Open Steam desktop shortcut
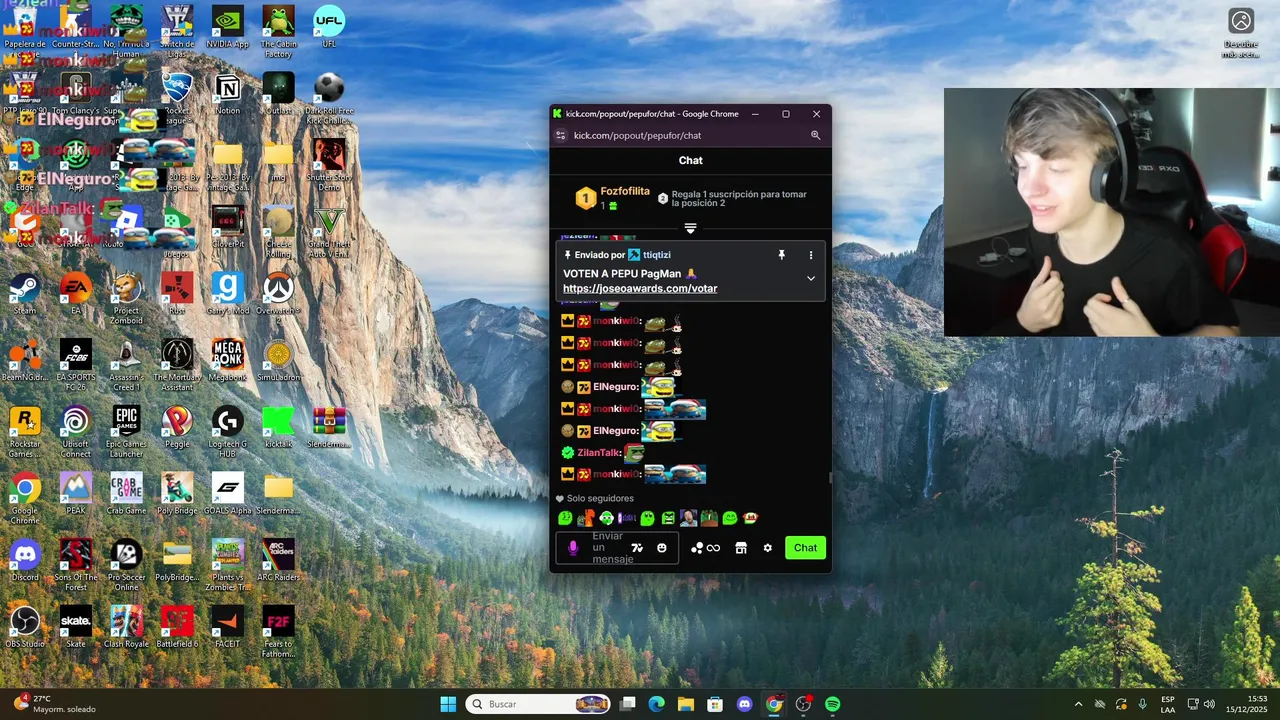This screenshot has width=1280, height=720. [x=25, y=293]
